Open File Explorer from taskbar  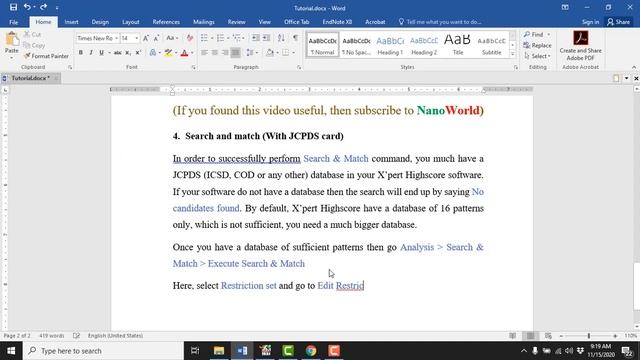[219, 351]
